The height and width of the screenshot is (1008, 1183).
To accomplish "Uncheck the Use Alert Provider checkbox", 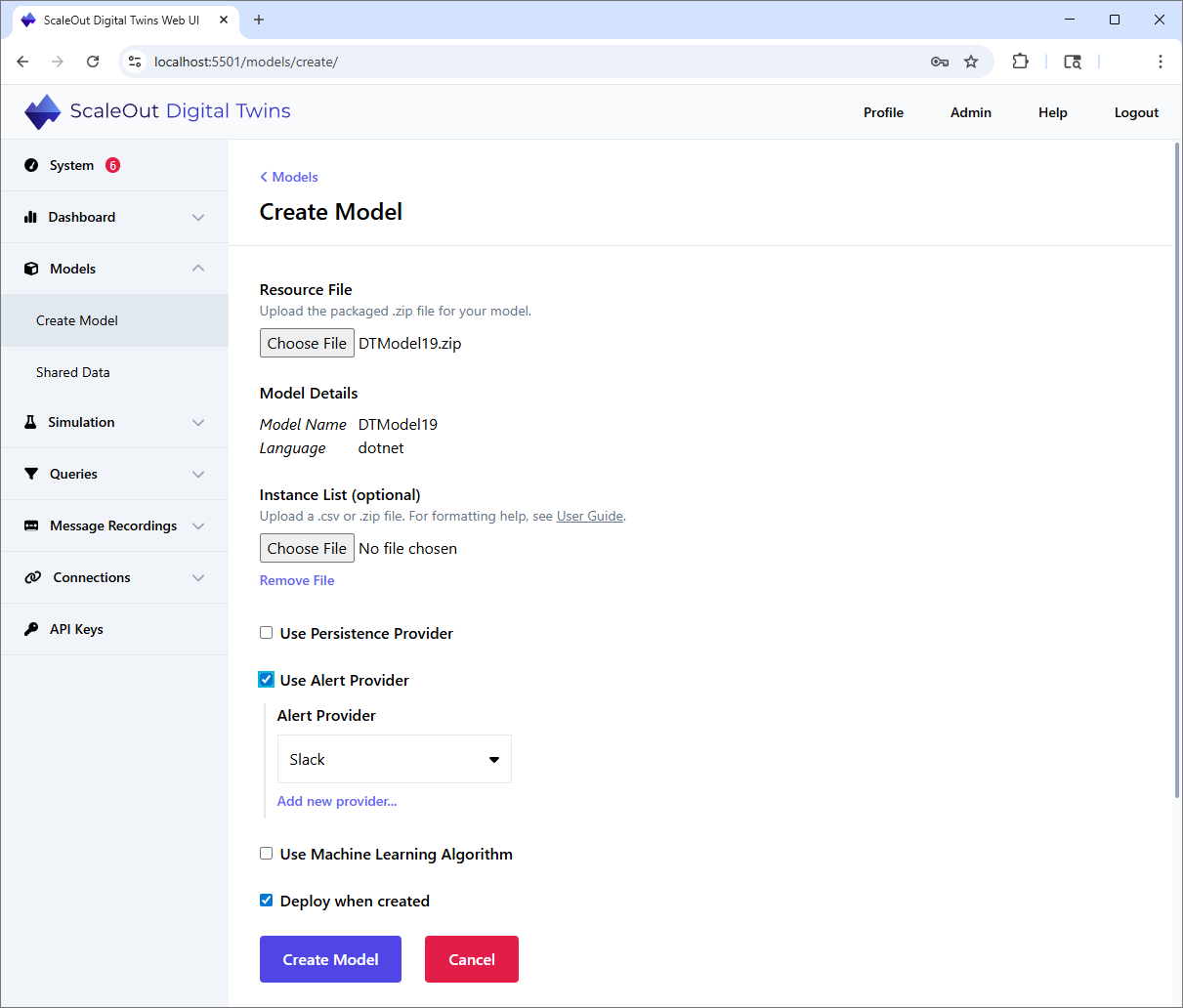I will (x=266, y=680).
